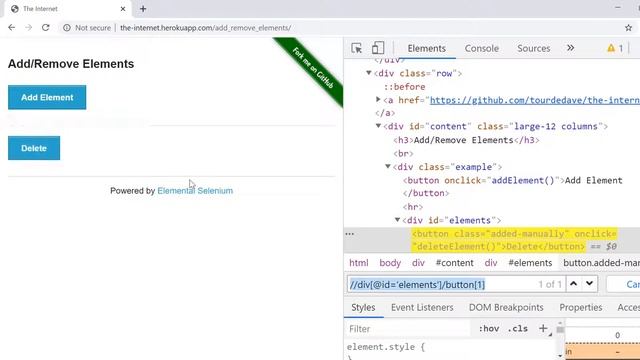This screenshot has height=360, width=640.
Task: Collapse the div class example node
Action: point(388,167)
